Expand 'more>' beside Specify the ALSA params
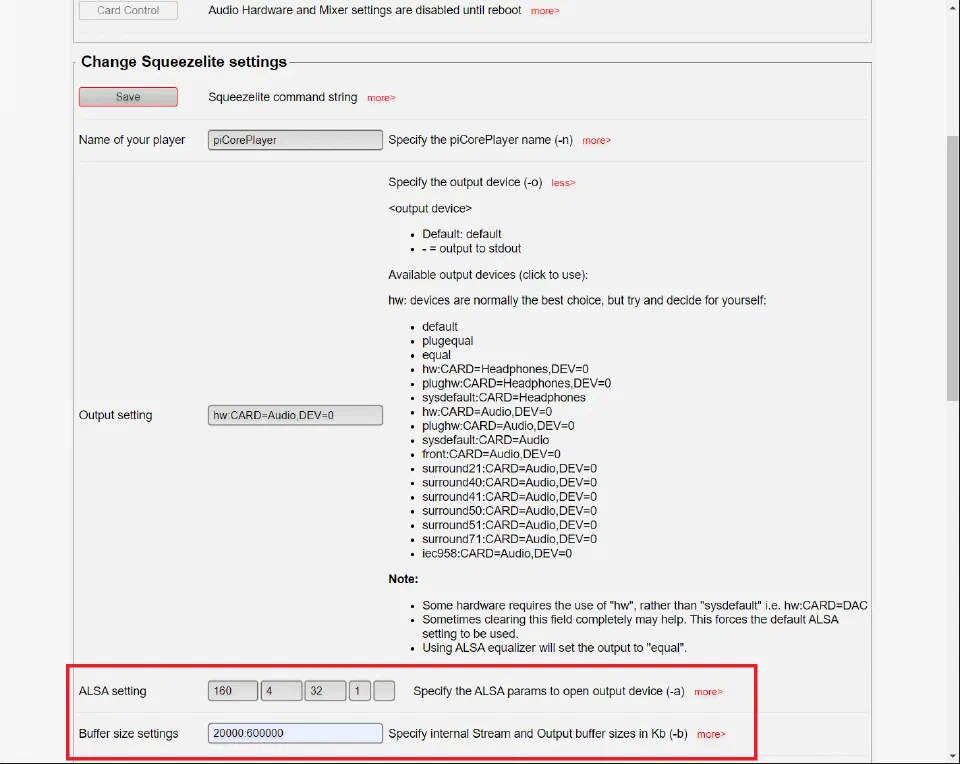The width and height of the screenshot is (960, 764). click(x=708, y=692)
